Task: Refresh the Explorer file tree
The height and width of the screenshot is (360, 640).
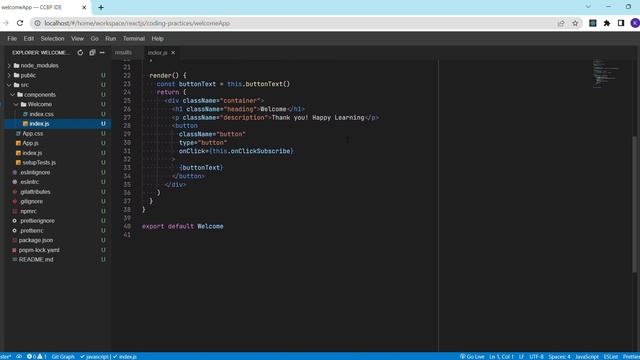Action: coord(80,53)
